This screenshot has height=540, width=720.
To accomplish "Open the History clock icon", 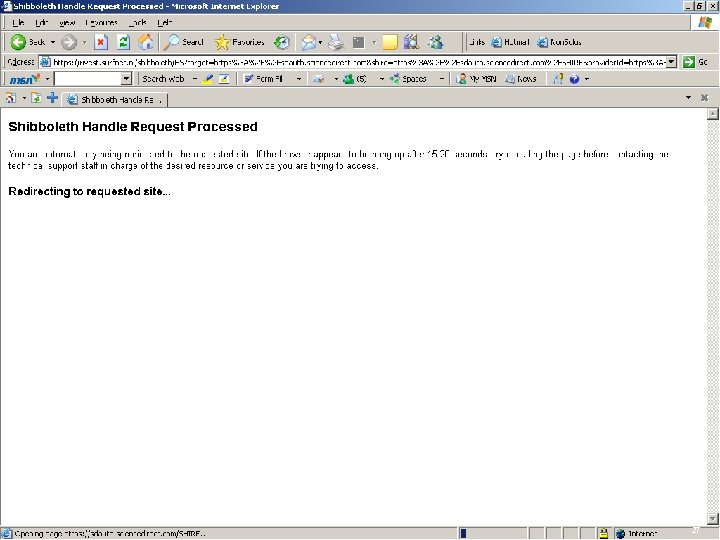I will tap(281, 42).
